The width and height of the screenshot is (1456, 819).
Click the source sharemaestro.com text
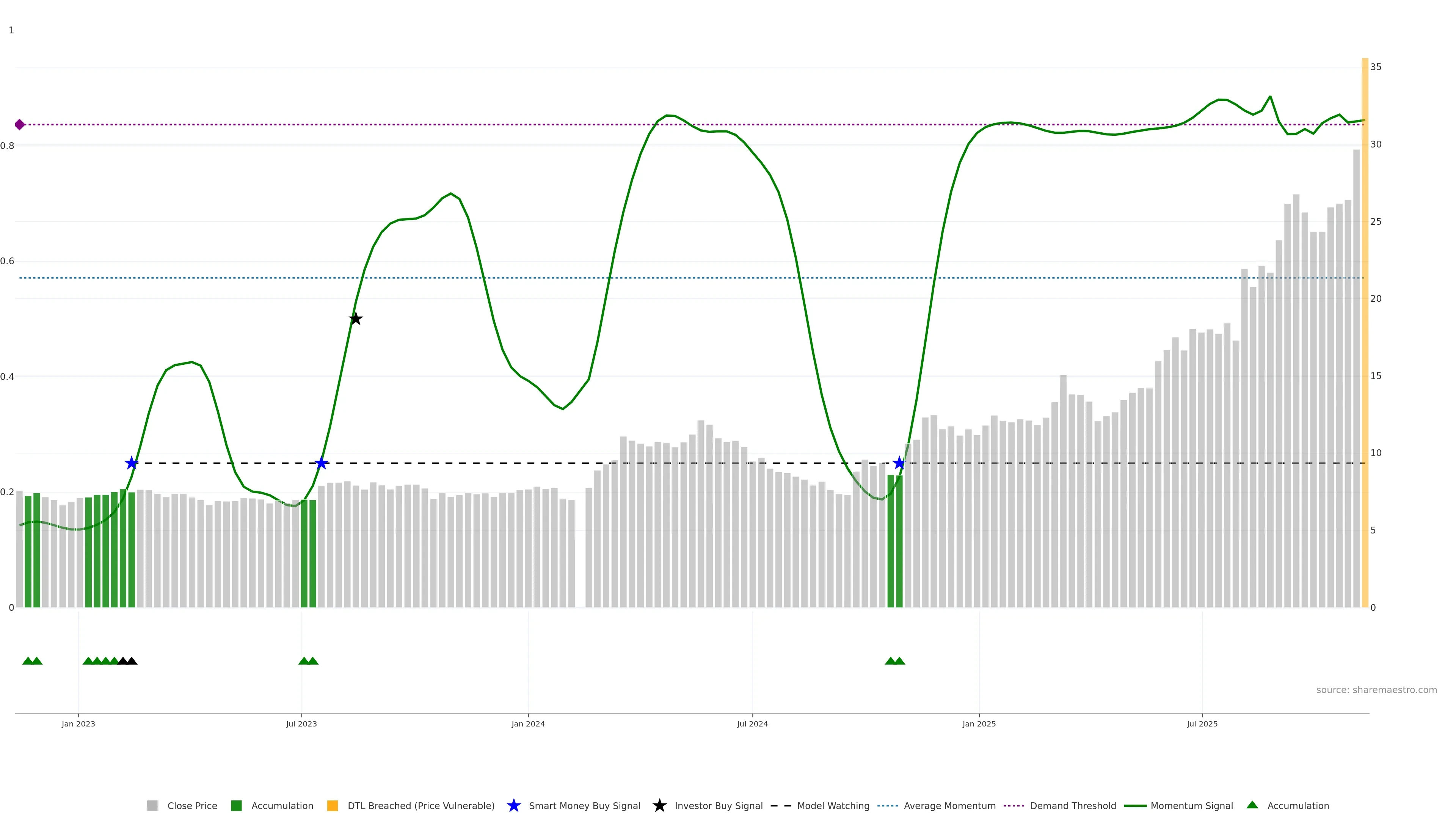1376,690
